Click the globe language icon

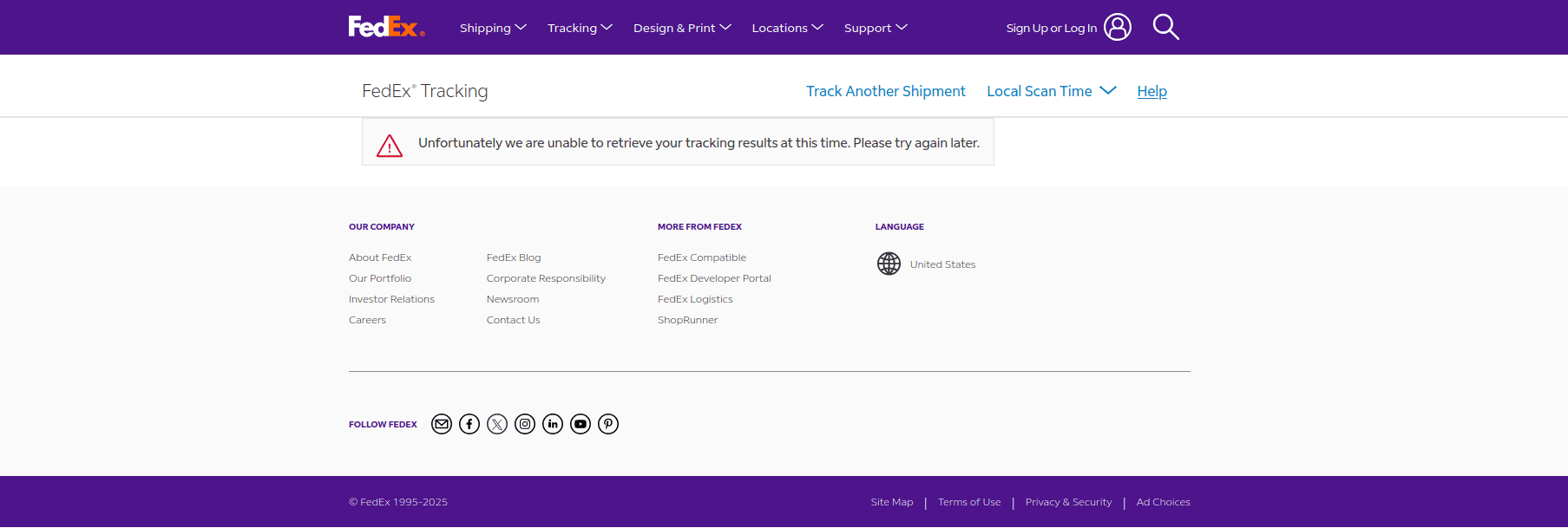889,264
